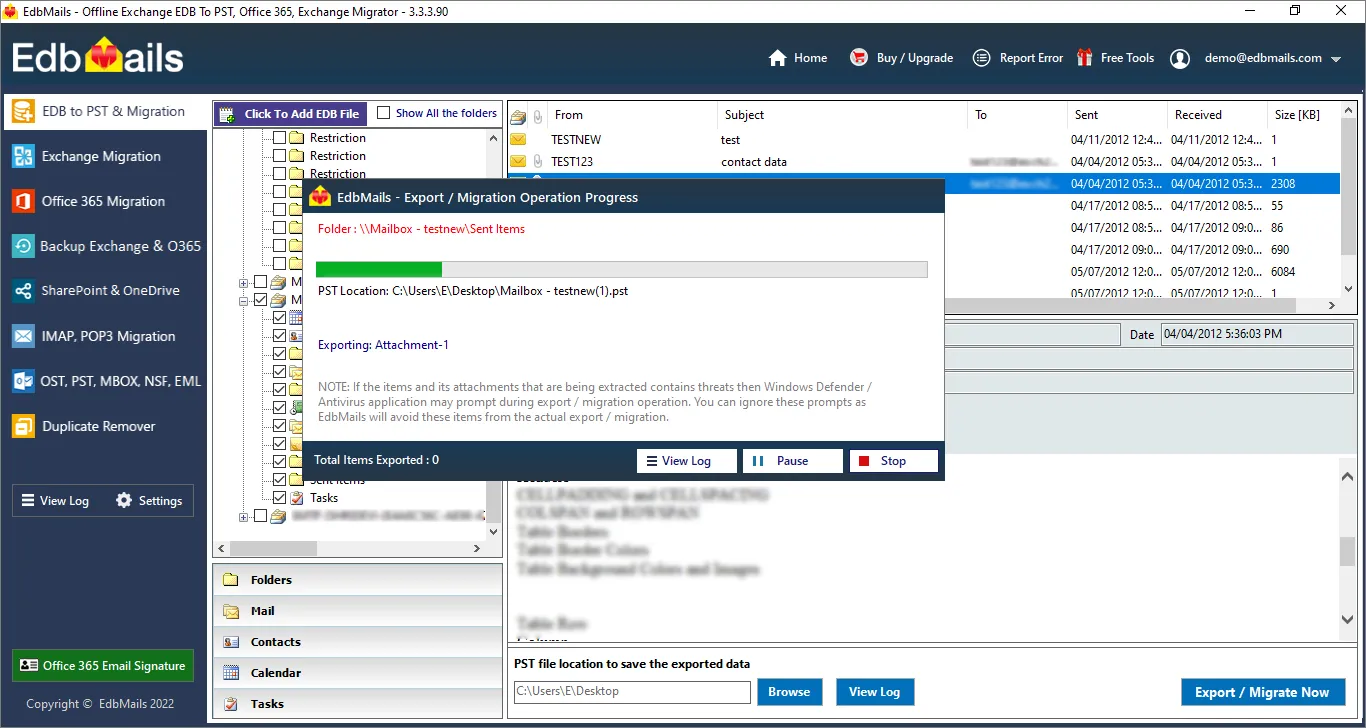Expand the blurred mailbox node at tree bottom
This screenshot has height=728, width=1366.
pyautogui.click(x=244, y=517)
